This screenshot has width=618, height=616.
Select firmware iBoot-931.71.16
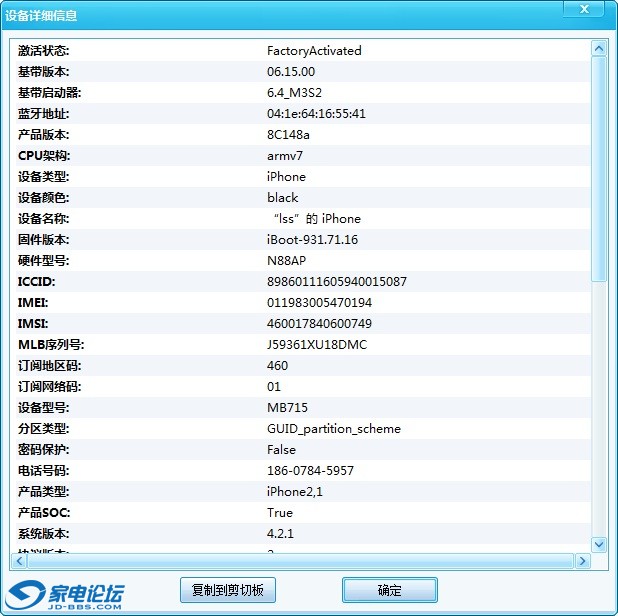(313, 240)
